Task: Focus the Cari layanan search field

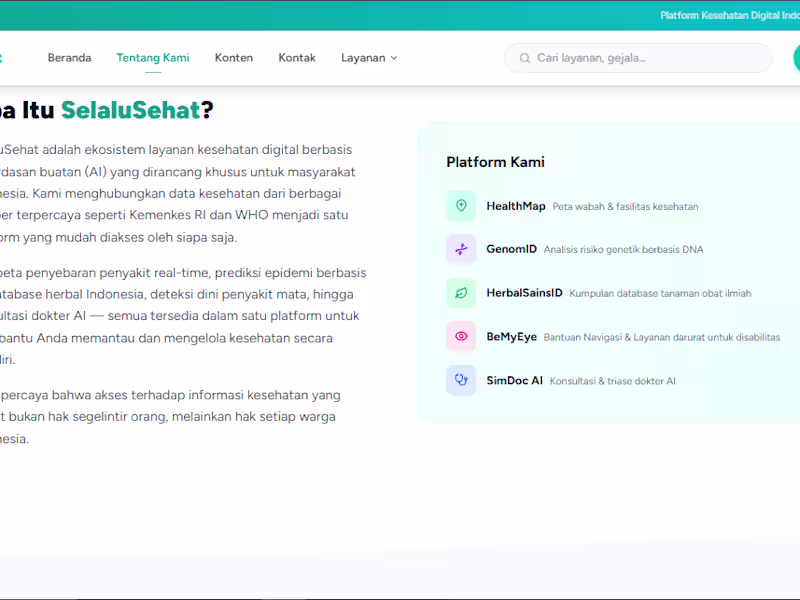Action: click(638, 58)
